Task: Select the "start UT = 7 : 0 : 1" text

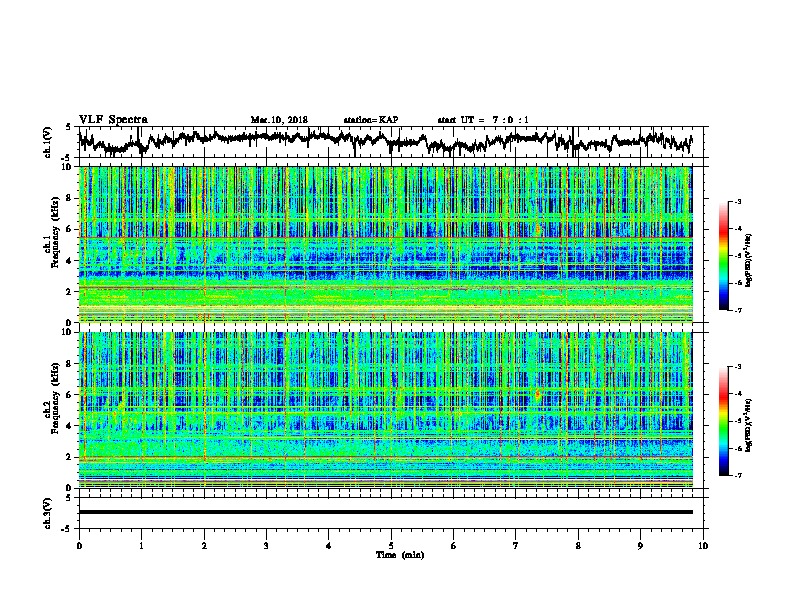Action: (x=483, y=120)
